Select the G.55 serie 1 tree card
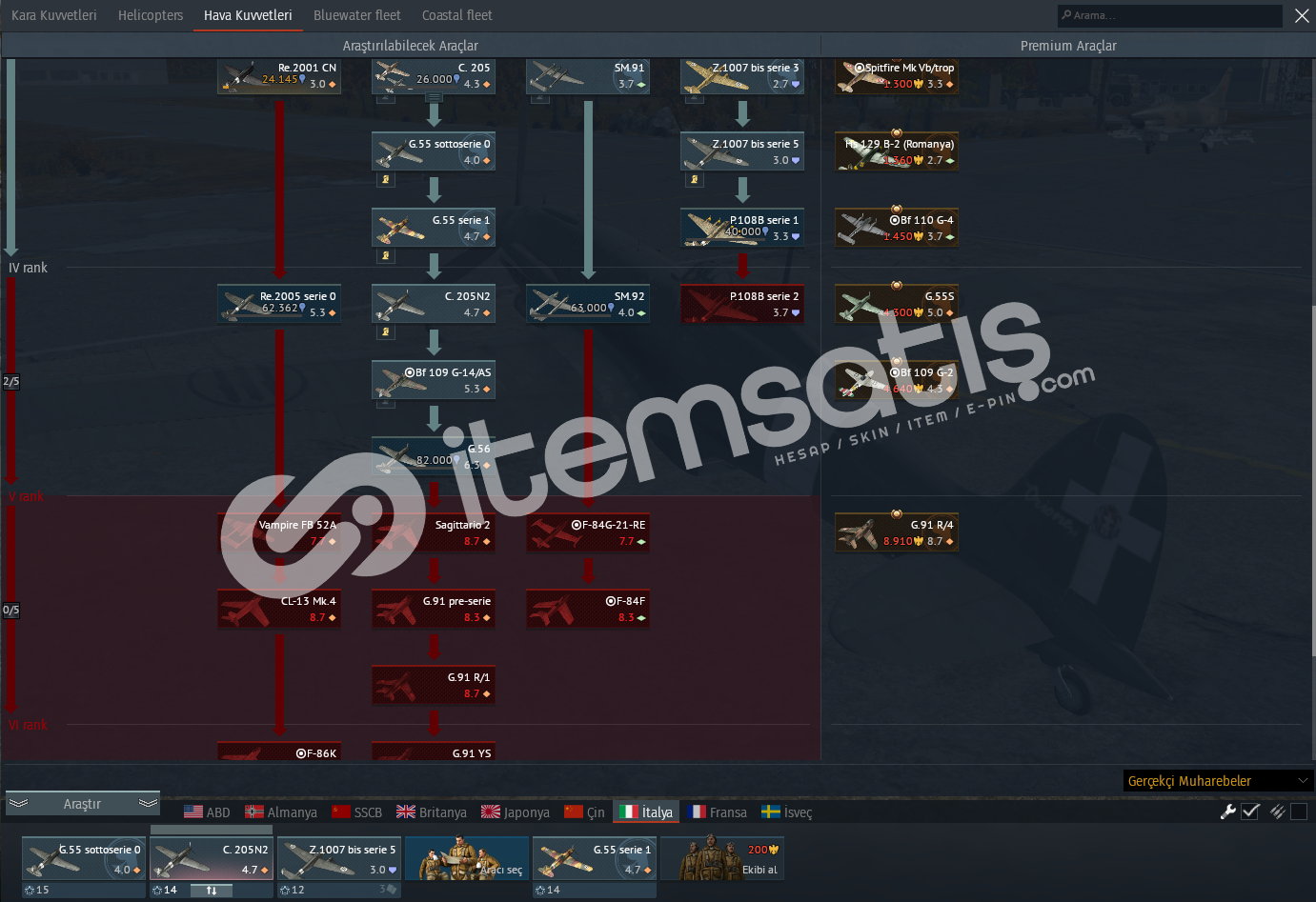This screenshot has height=902, width=1316. [x=434, y=229]
